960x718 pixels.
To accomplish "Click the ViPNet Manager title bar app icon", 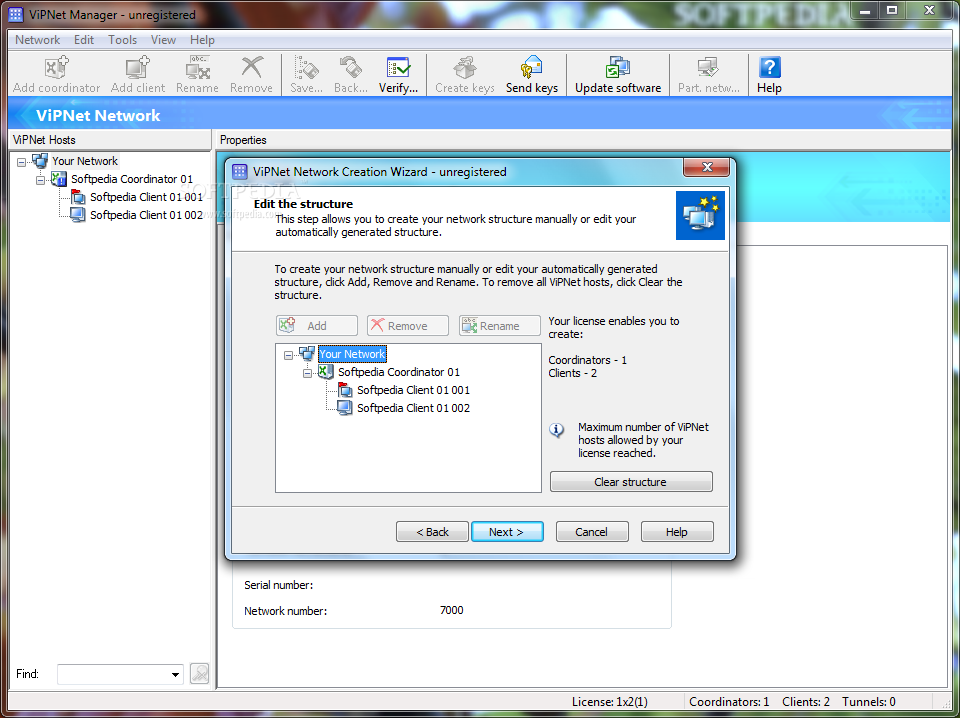I will click(x=16, y=14).
